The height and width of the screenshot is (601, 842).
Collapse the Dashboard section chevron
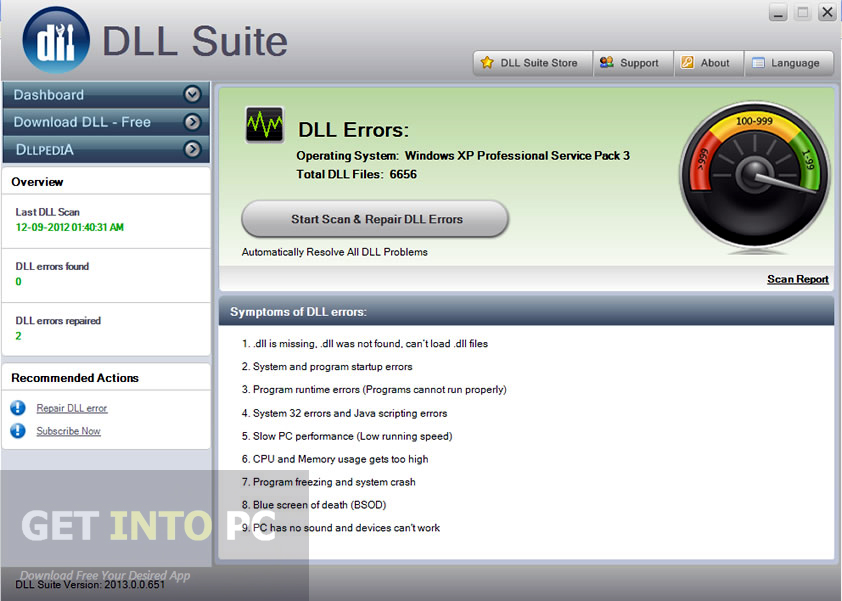192,95
